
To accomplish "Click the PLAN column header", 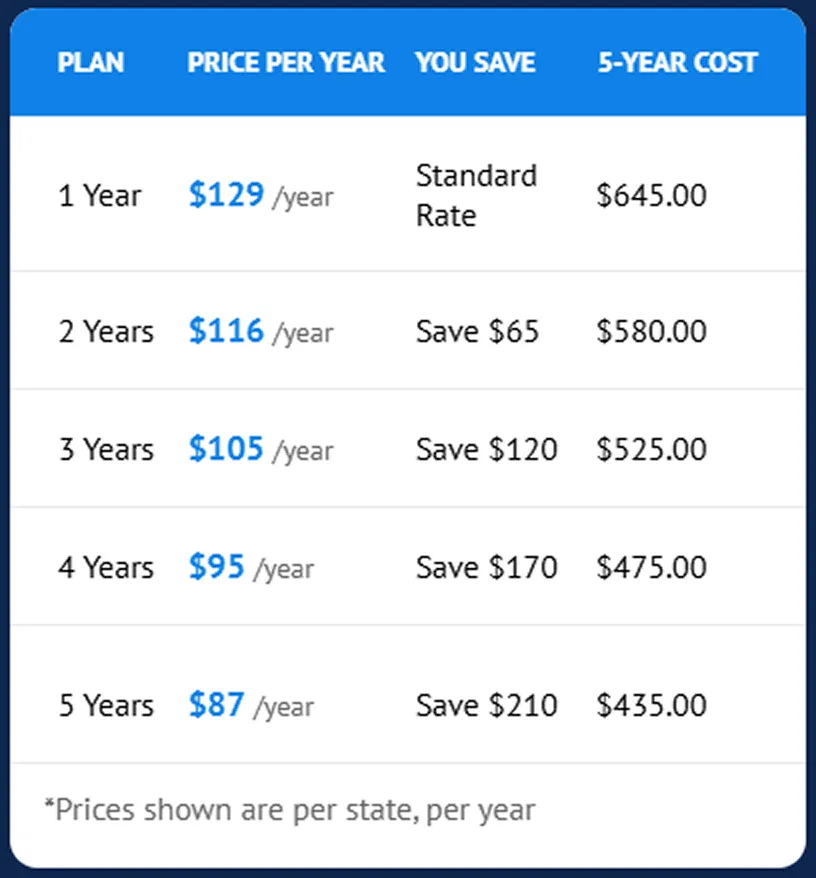I will click(91, 62).
